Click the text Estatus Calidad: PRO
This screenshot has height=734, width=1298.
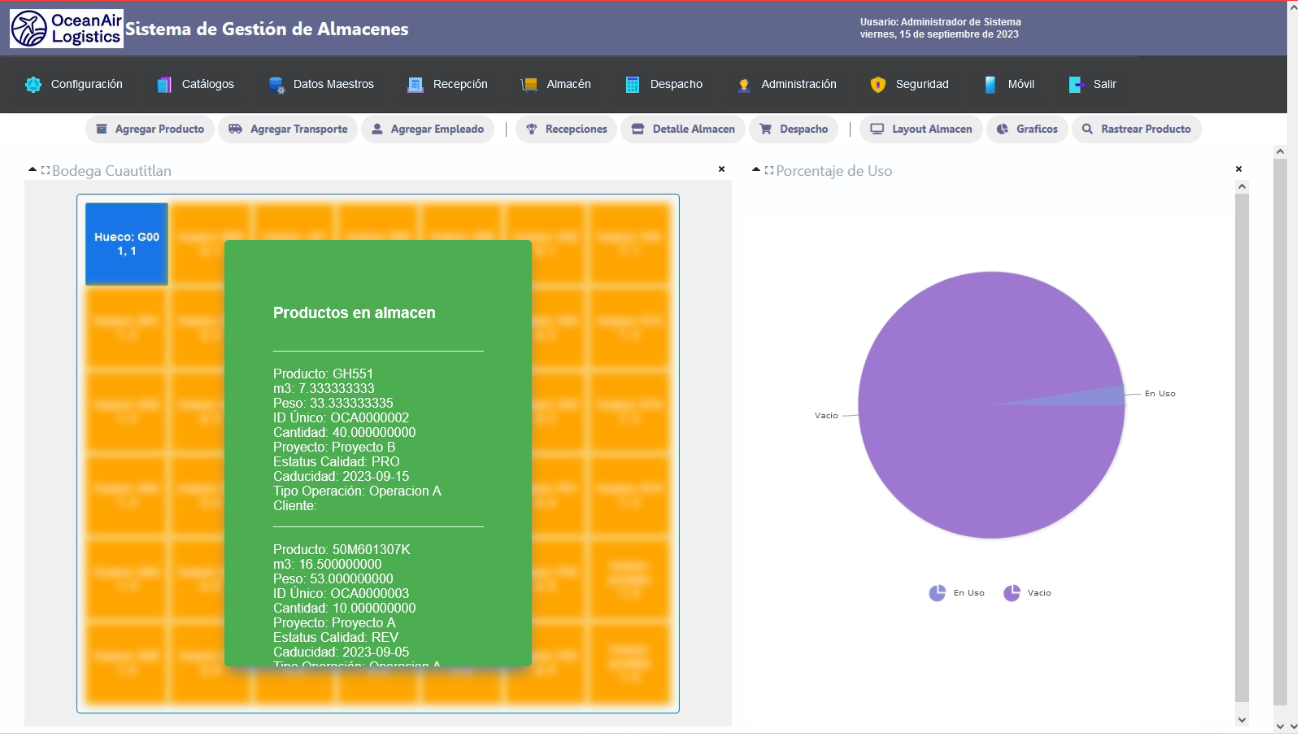tap(336, 462)
